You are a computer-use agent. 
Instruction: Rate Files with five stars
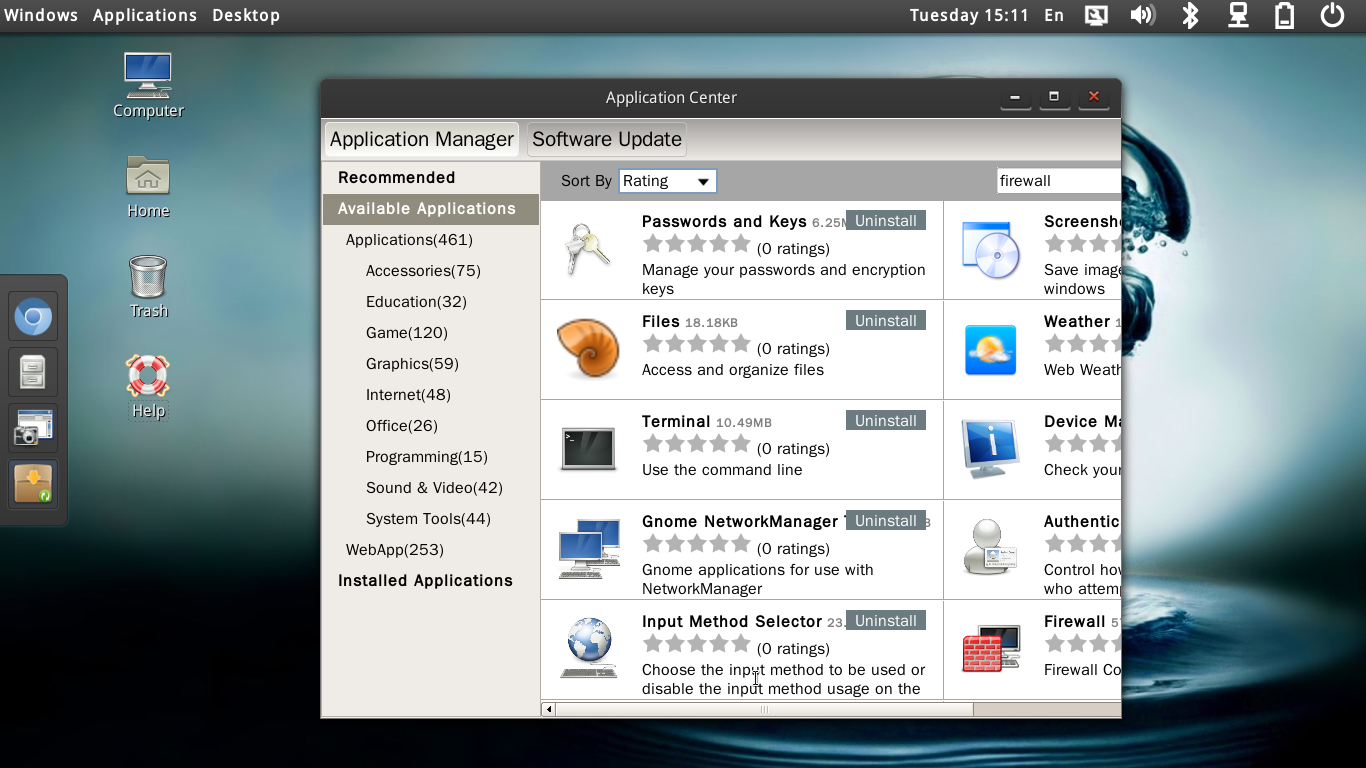click(x=741, y=343)
